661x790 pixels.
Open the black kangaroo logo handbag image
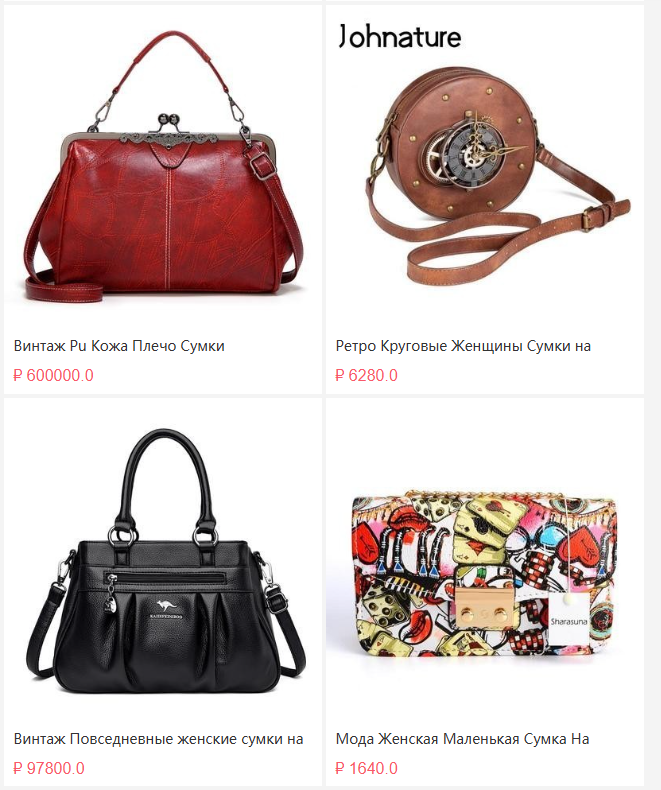163,558
